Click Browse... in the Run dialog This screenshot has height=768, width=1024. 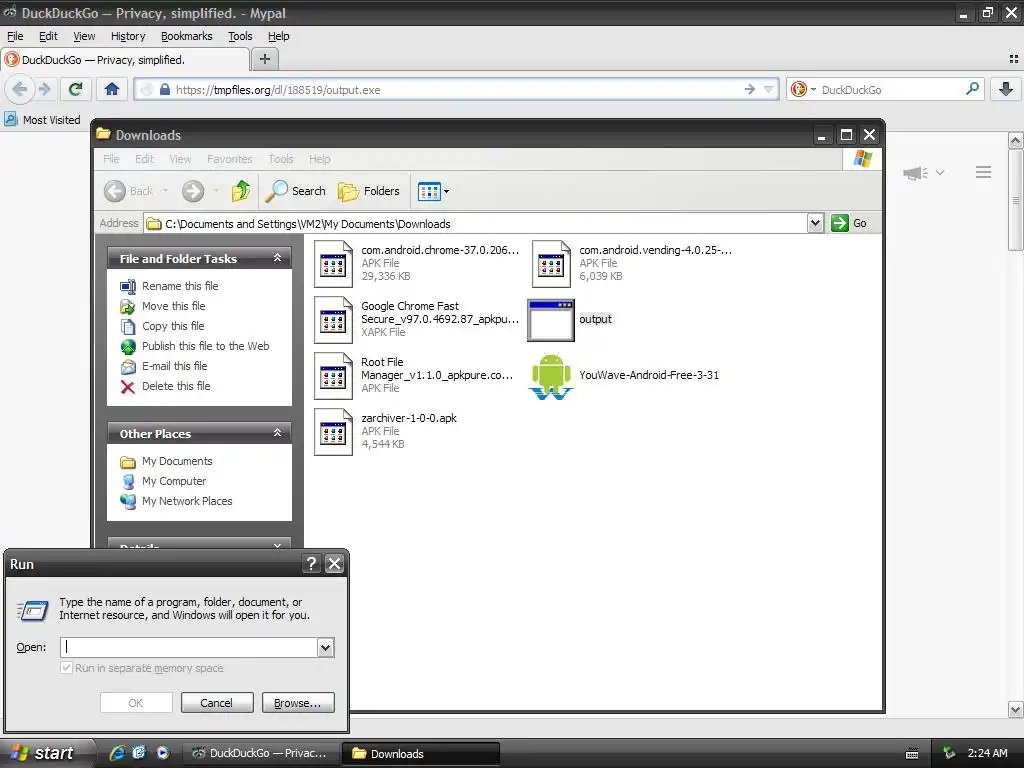tap(298, 703)
